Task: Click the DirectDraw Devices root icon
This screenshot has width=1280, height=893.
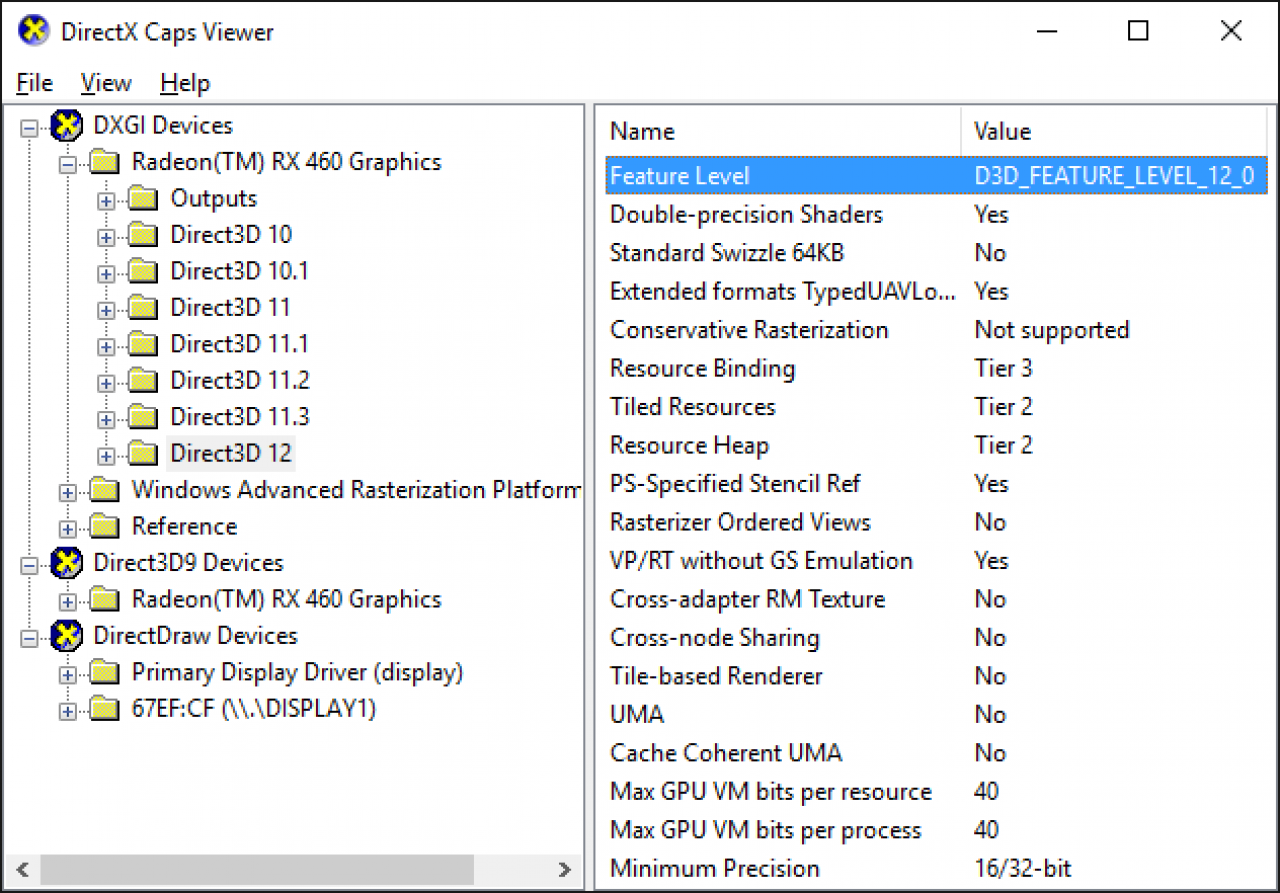Action: pyautogui.click(x=65, y=636)
